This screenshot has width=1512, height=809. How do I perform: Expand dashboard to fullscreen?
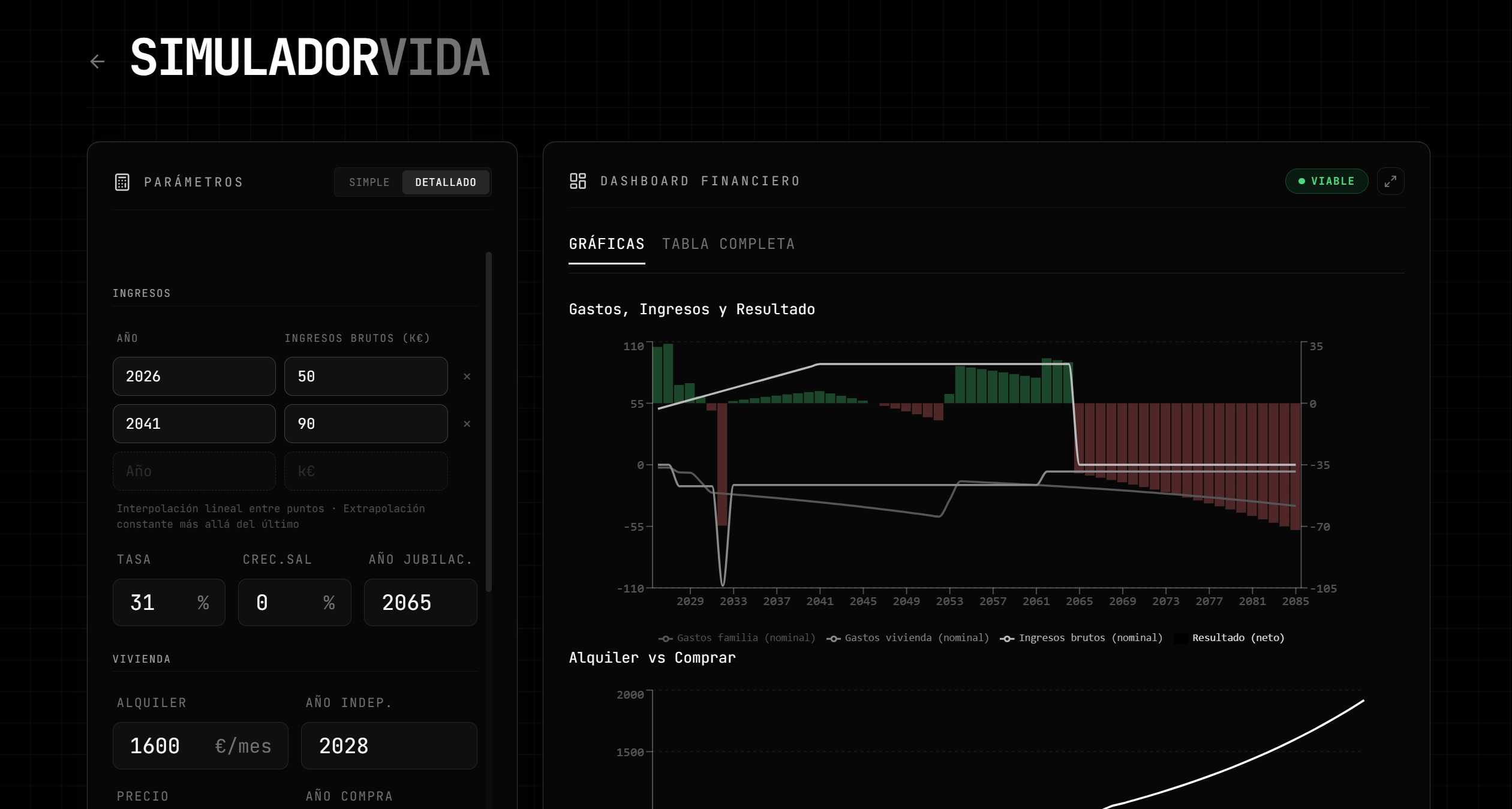[x=1390, y=181]
